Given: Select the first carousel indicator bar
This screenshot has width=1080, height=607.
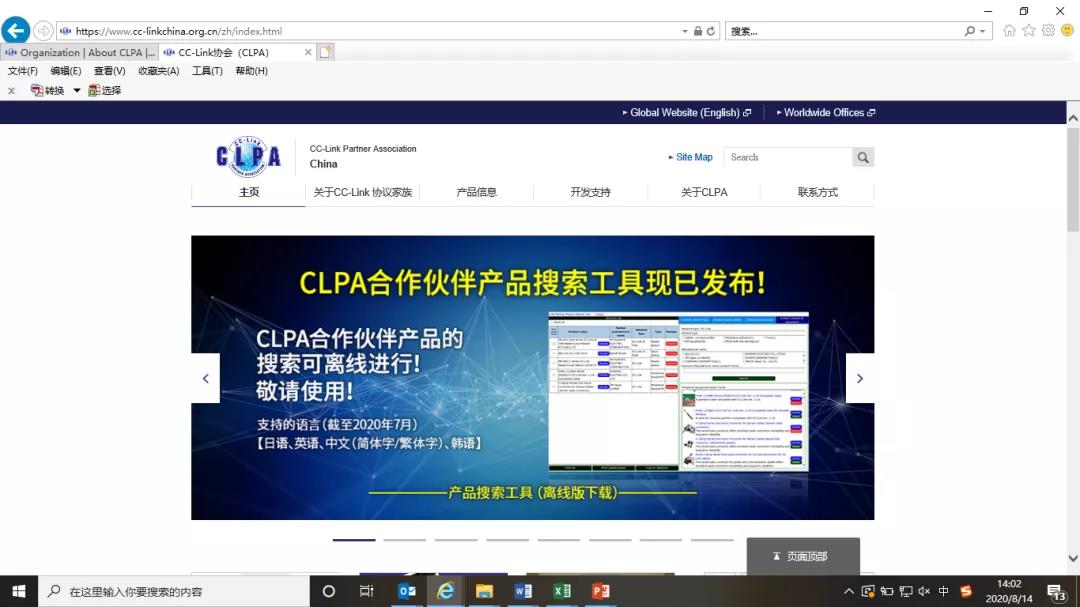Looking at the screenshot, I should coord(354,540).
